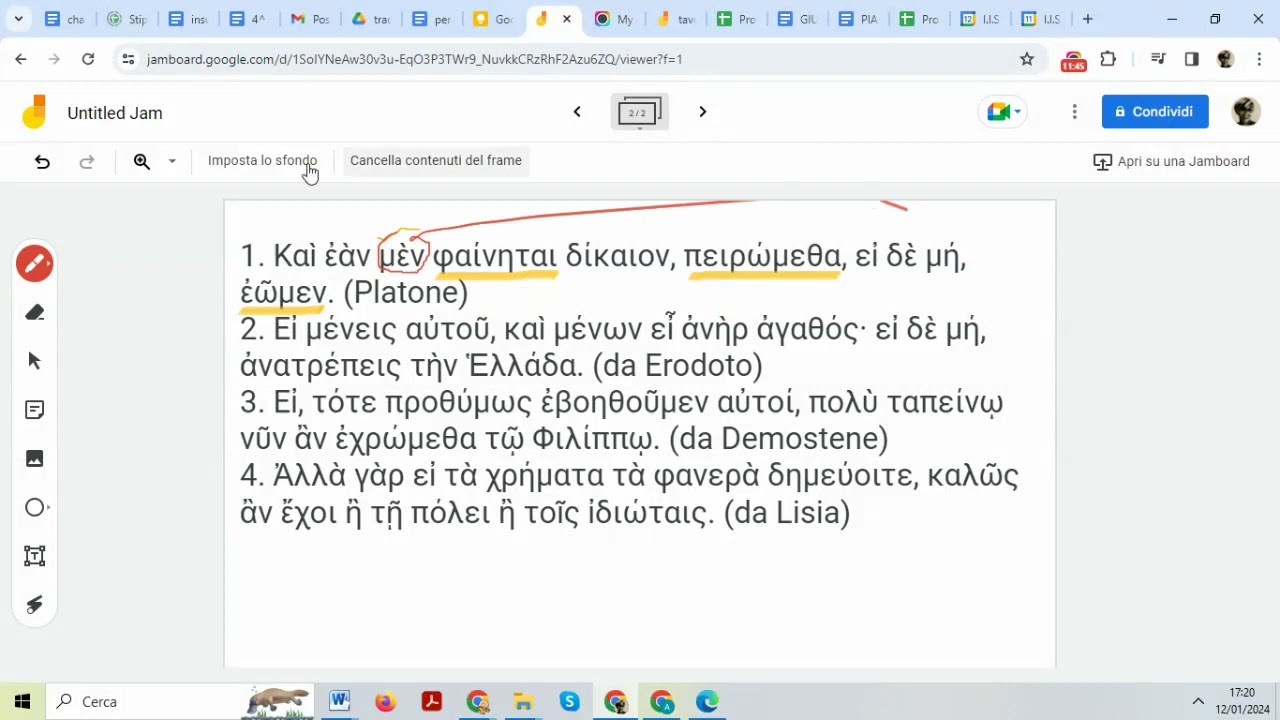This screenshot has width=1280, height=720.
Task: Select the Eraser tool
Action: pyautogui.click(x=35, y=313)
